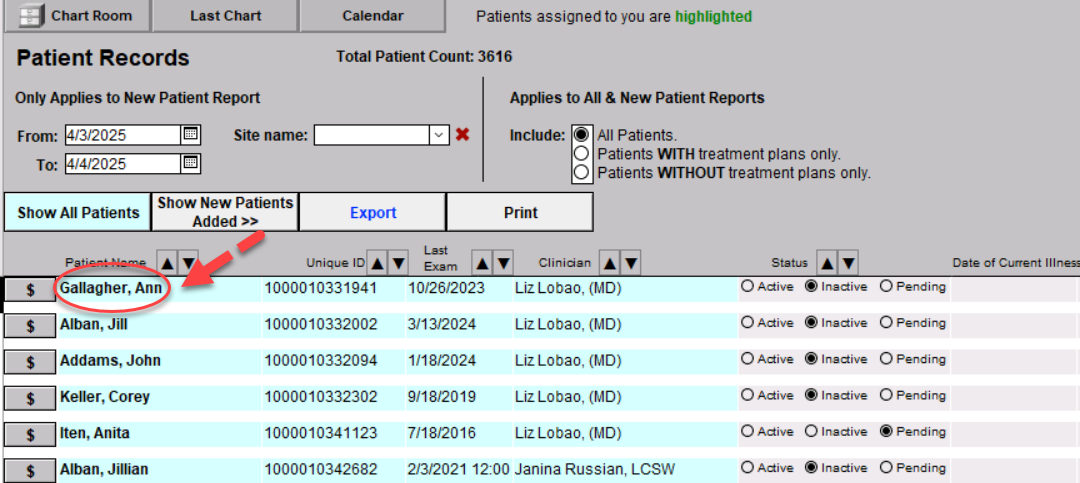Screen dimensions: 1080x483
Task: Open the To date calendar picker
Action: [x=191, y=163]
